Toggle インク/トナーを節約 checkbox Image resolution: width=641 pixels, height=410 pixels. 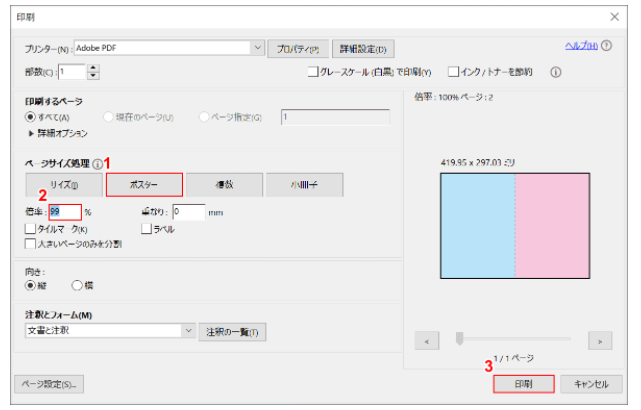[453, 72]
